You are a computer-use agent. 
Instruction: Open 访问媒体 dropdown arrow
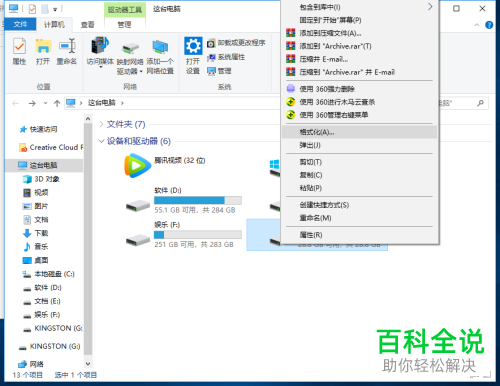100,67
